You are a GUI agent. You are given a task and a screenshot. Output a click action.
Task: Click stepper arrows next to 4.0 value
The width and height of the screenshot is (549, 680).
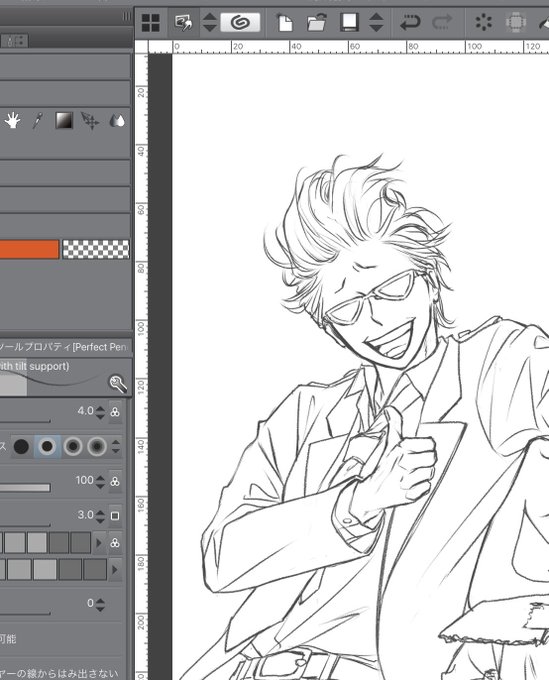point(100,412)
